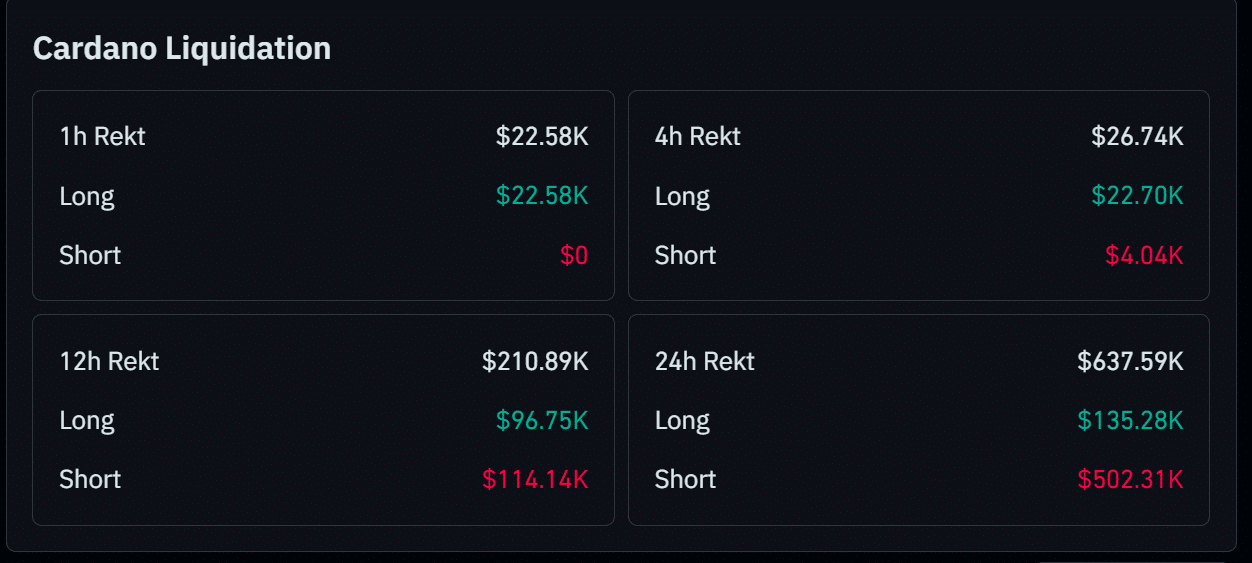Click the 4h Rekt label
1252x563 pixels.
(697, 136)
